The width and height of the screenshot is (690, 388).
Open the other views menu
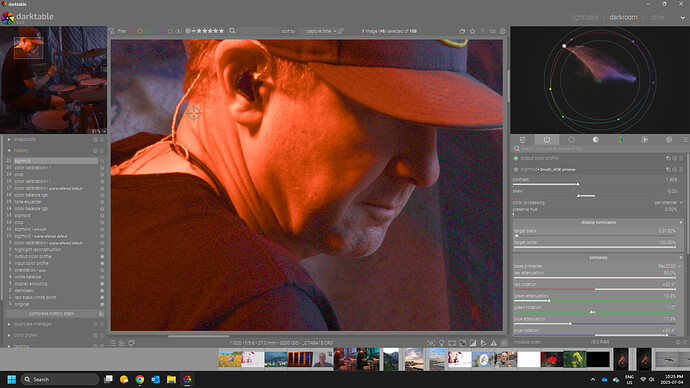click(x=657, y=17)
